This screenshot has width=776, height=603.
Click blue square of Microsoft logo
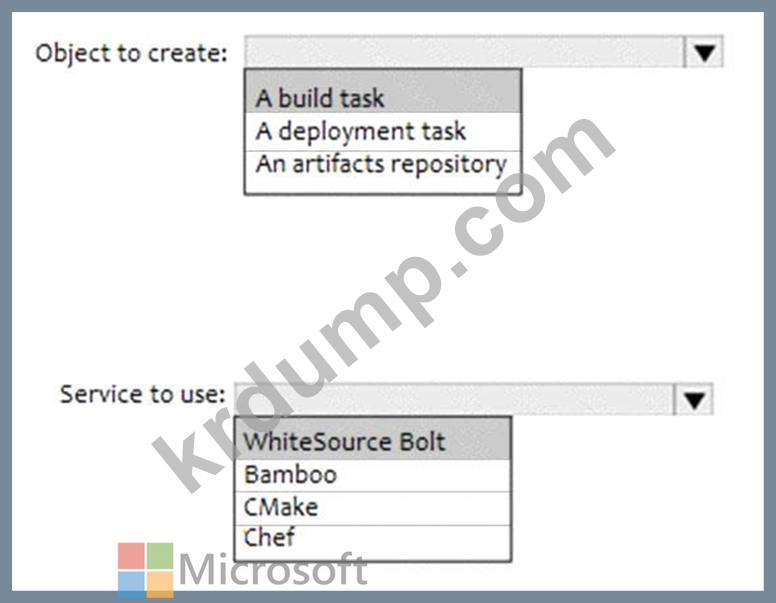coord(130,583)
